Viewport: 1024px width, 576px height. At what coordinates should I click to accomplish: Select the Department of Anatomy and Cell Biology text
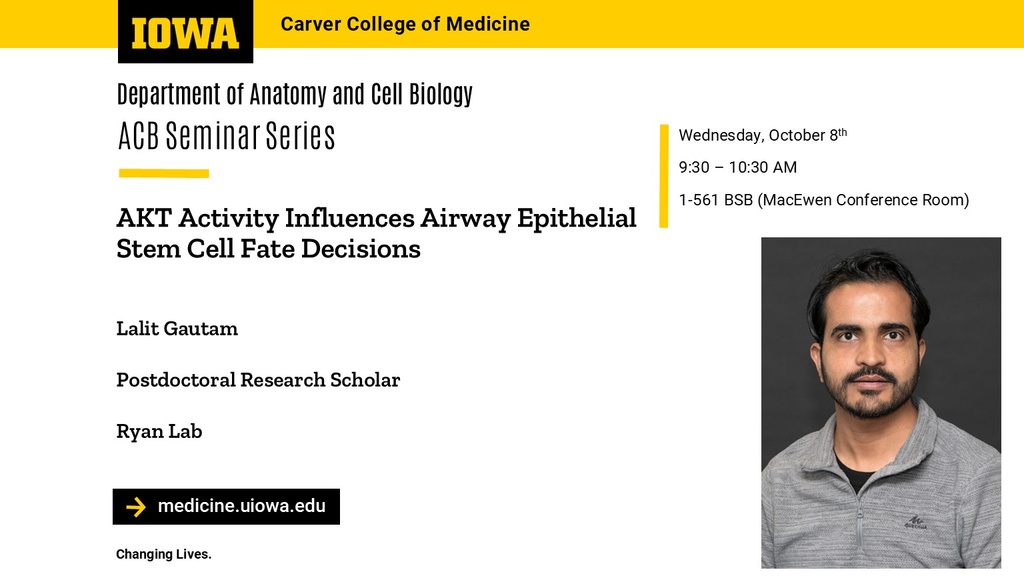294,95
